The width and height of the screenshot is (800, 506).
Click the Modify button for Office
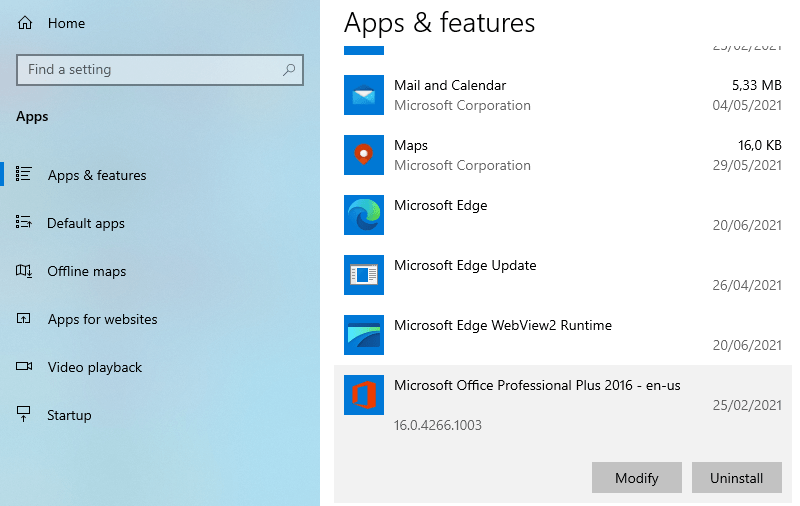(637, 477)
